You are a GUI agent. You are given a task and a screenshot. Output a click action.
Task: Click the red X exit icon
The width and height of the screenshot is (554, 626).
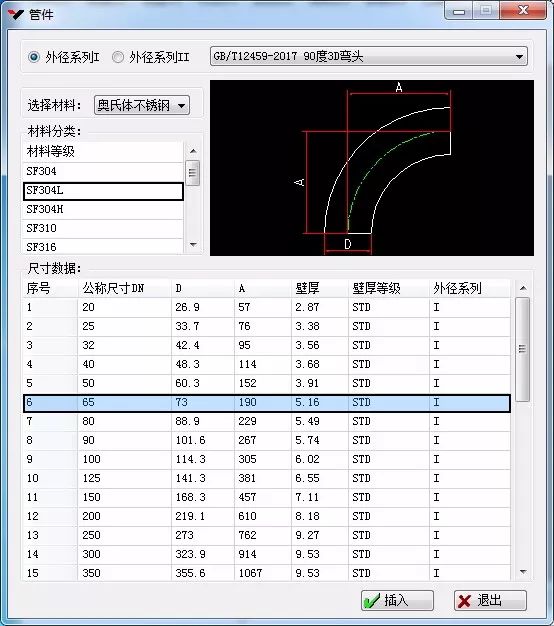click(x=465, y=601)
